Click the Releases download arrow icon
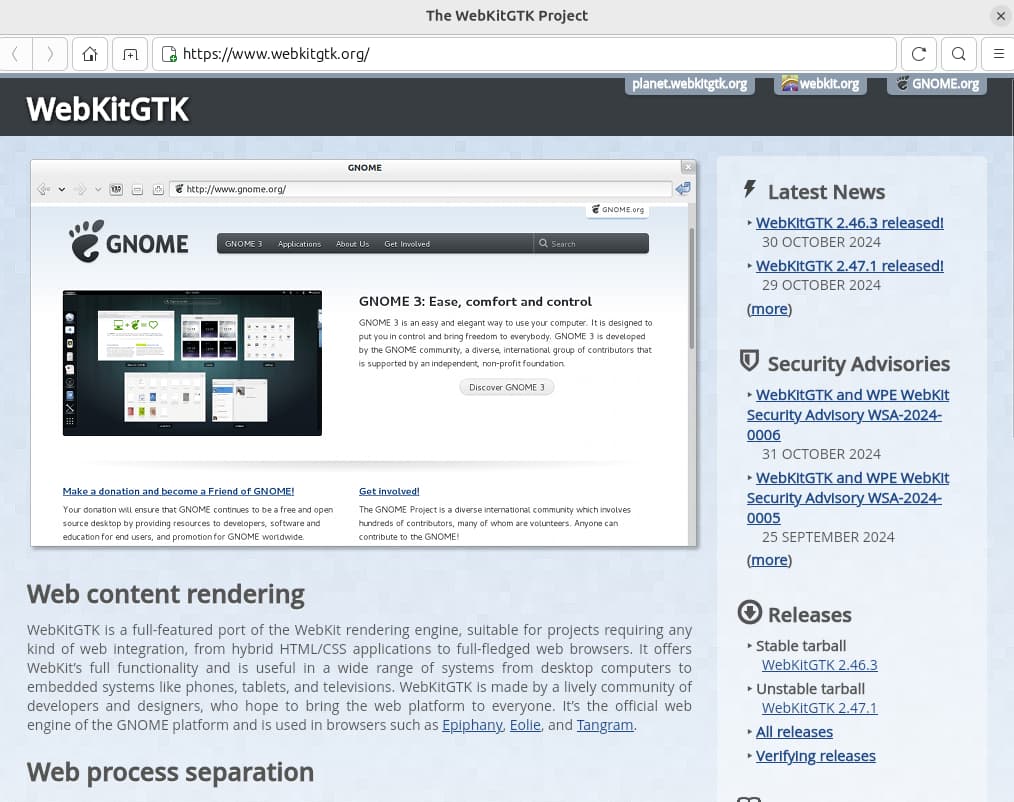This screenshot has height=802, width=1014. [750, 612]
